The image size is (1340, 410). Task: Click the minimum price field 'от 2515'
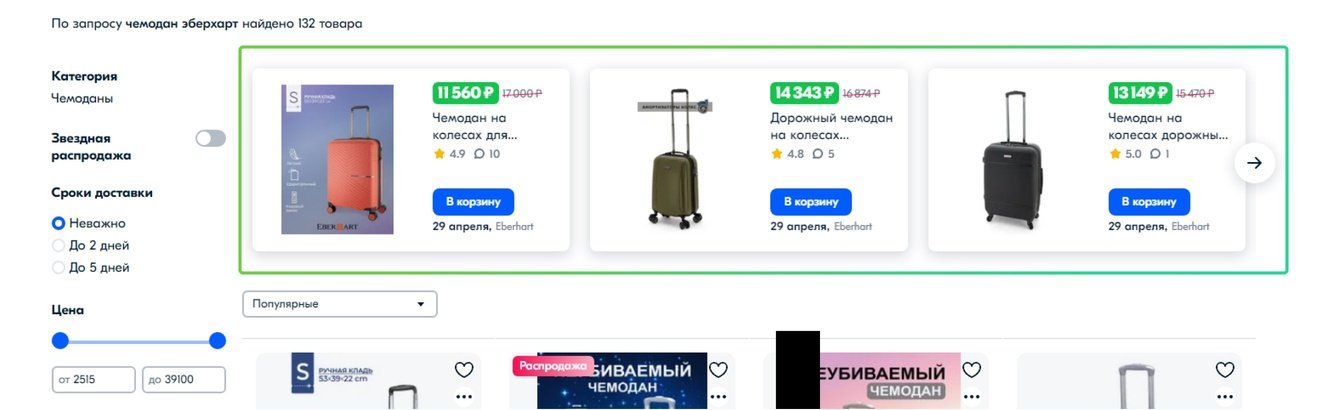click(93, 380)
